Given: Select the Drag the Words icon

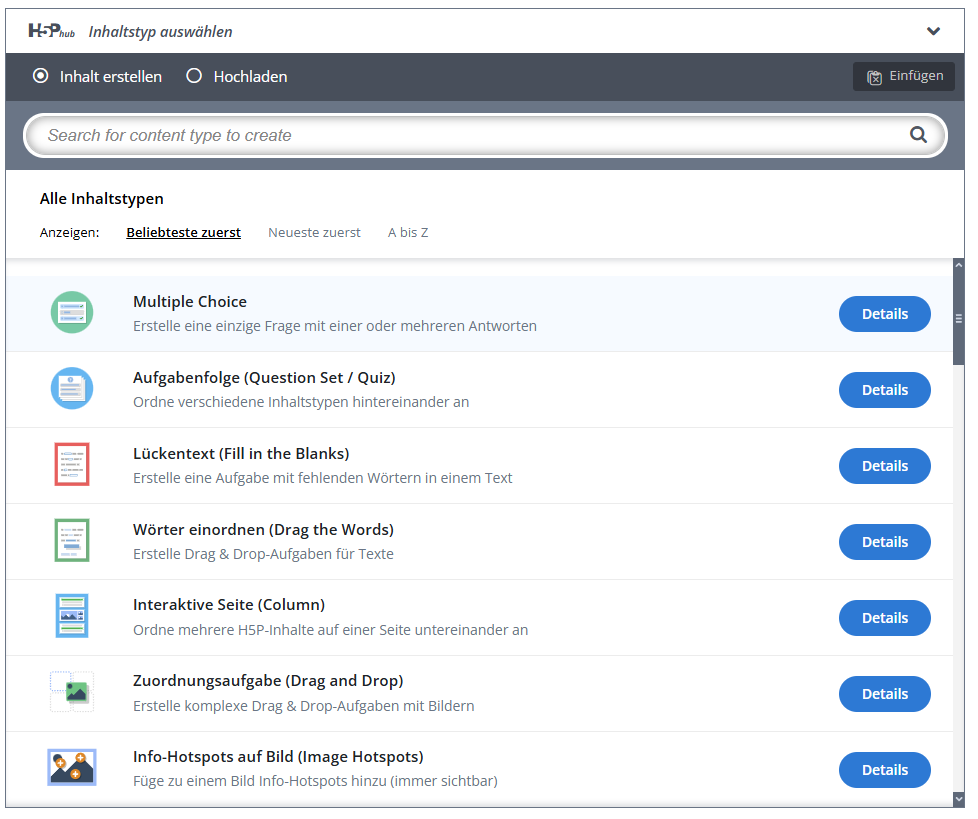Looking at the screenshot, I should tap(72, 541).
